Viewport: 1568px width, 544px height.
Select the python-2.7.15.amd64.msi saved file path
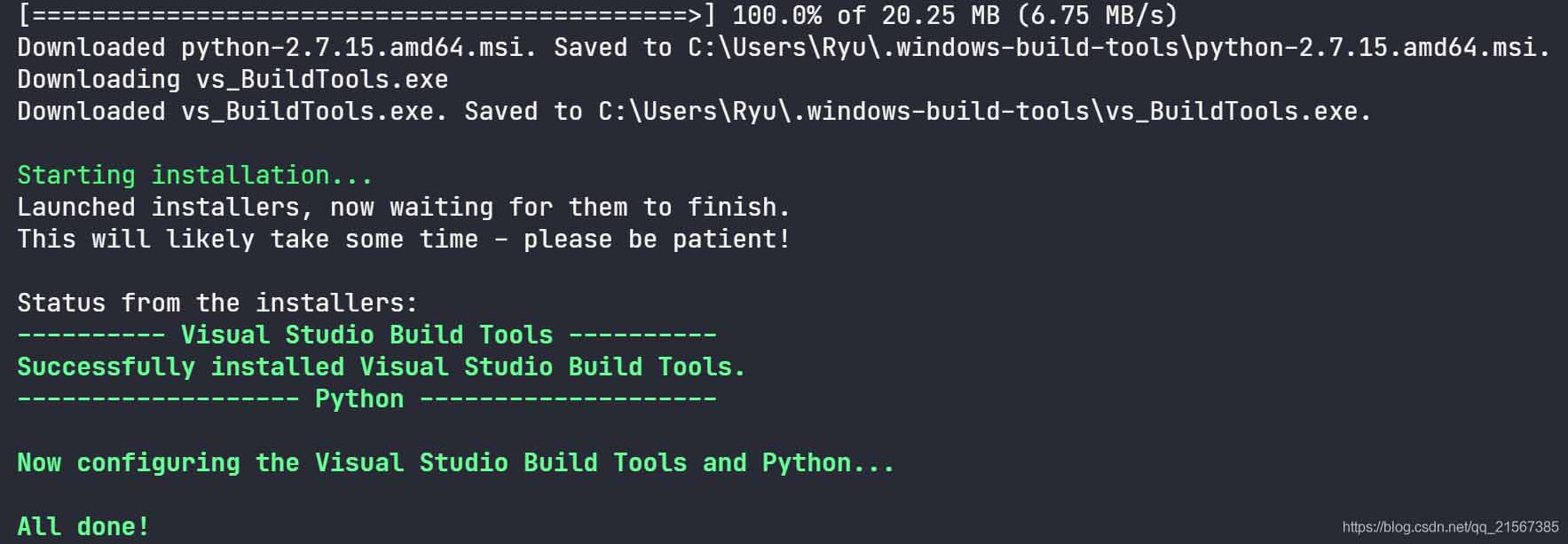pyautogui.click(x=1118, y=47)
